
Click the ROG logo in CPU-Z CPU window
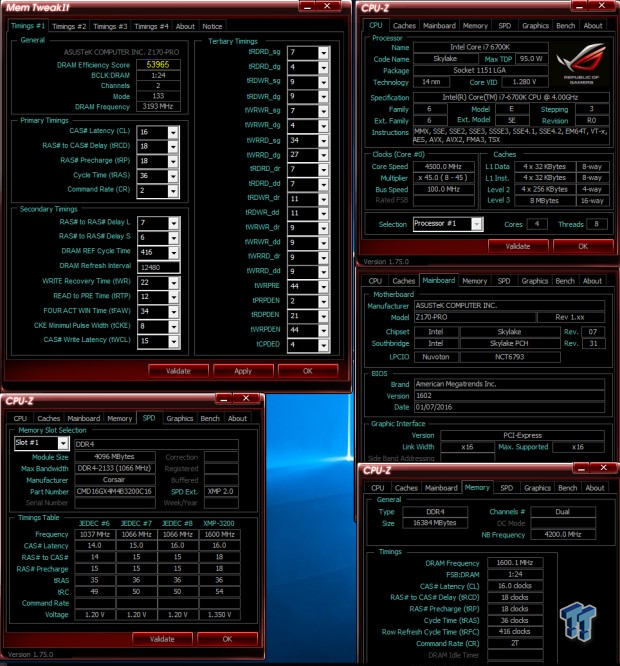tap(581, 64)
